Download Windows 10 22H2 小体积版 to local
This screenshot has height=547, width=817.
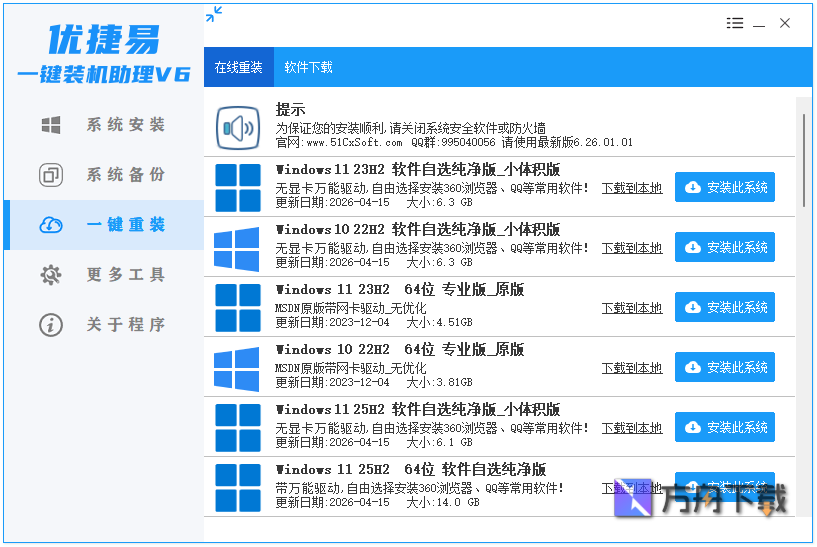coord(632,248)
